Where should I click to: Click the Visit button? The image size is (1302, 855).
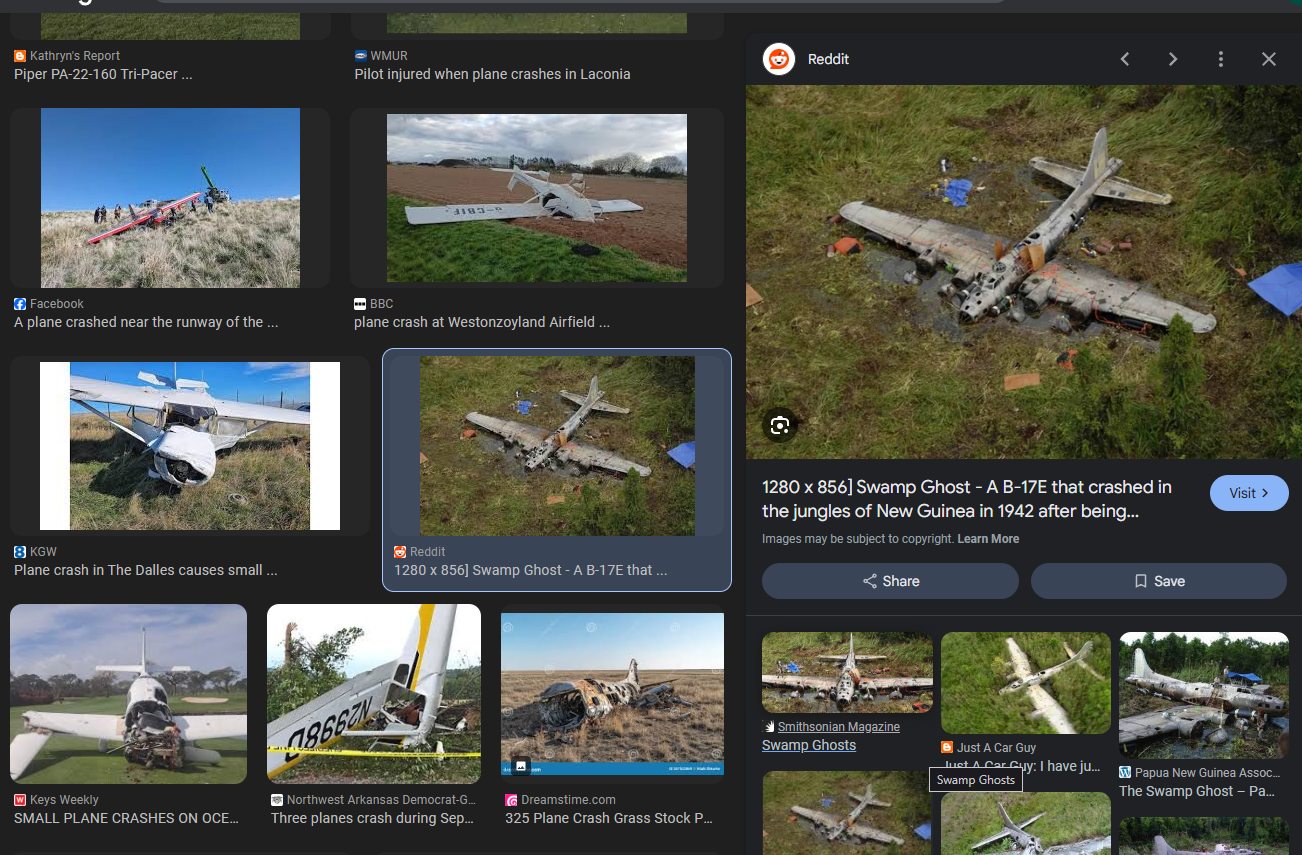1249,493
